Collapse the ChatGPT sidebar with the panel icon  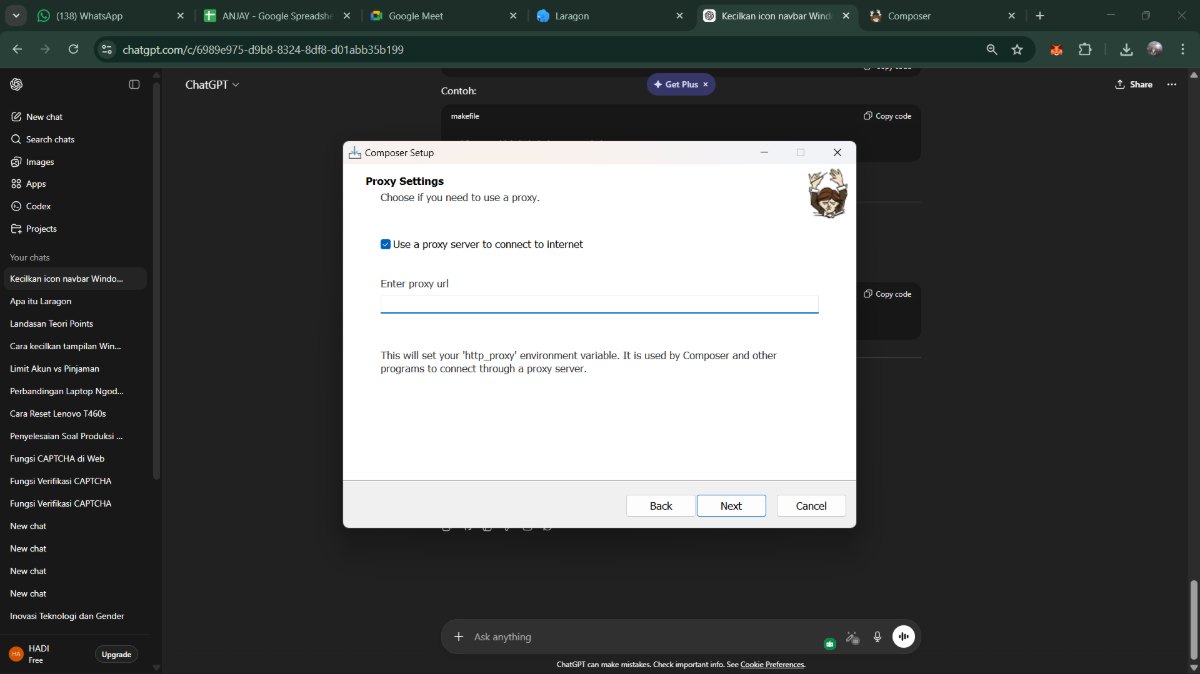(134, 85)
